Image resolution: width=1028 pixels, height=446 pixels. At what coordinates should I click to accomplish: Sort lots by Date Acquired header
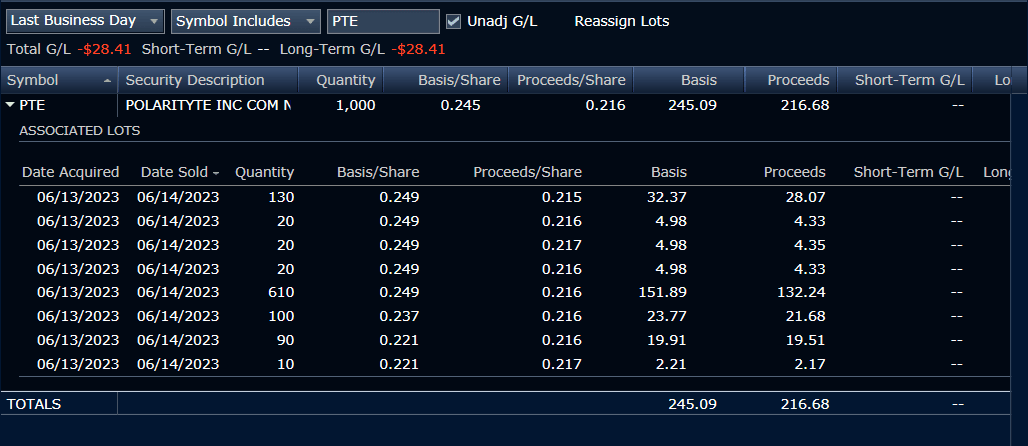[70, 172]
